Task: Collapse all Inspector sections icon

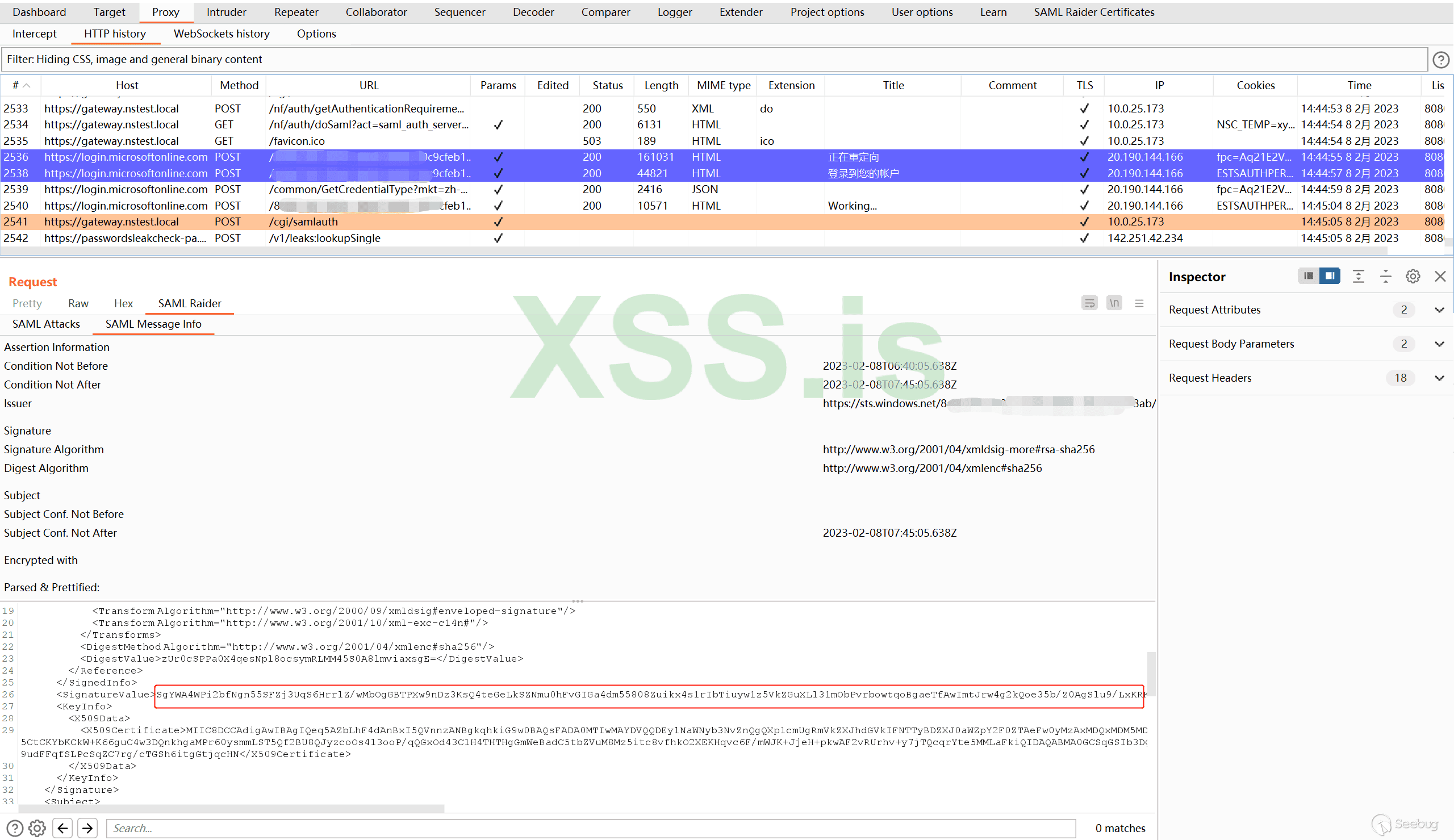Action: pos(1385,277)
